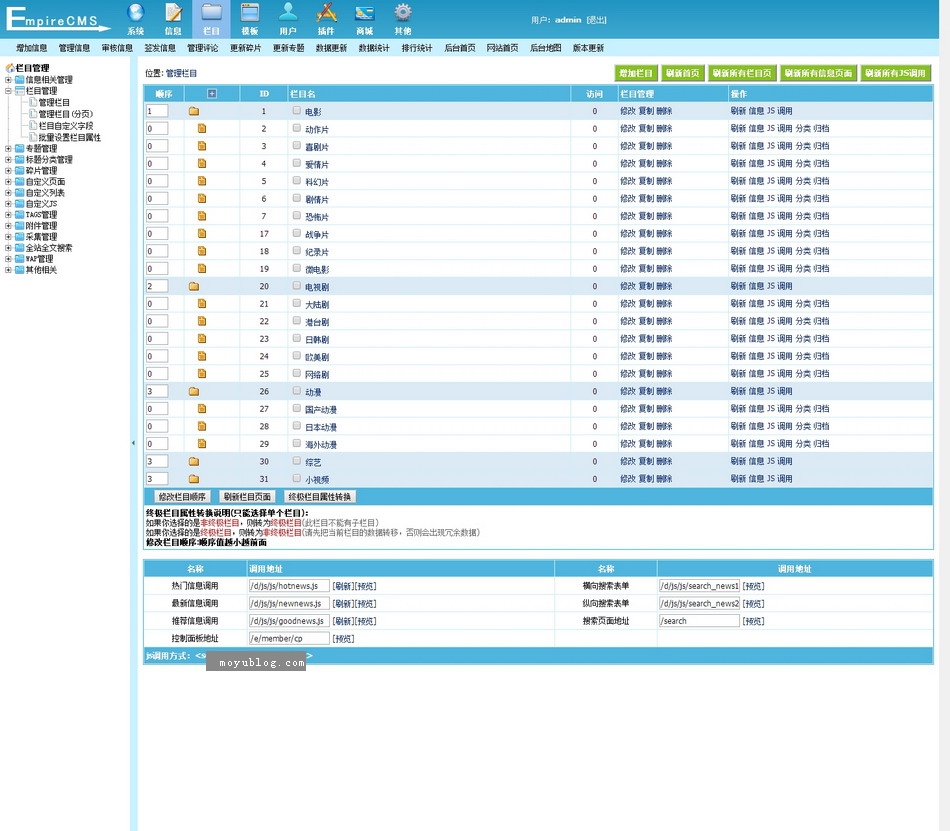This screenshot has width=950, height=831.
Task: Select the 栏目 (Column) top navigation icon
Action: (x=211, y=19)
